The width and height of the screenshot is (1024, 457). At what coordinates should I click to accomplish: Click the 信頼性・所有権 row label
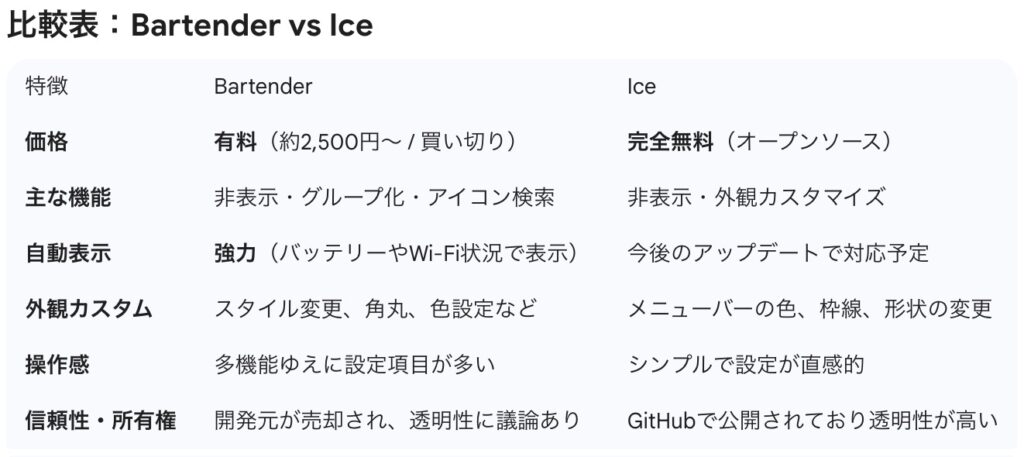click(x=100, y=420)
